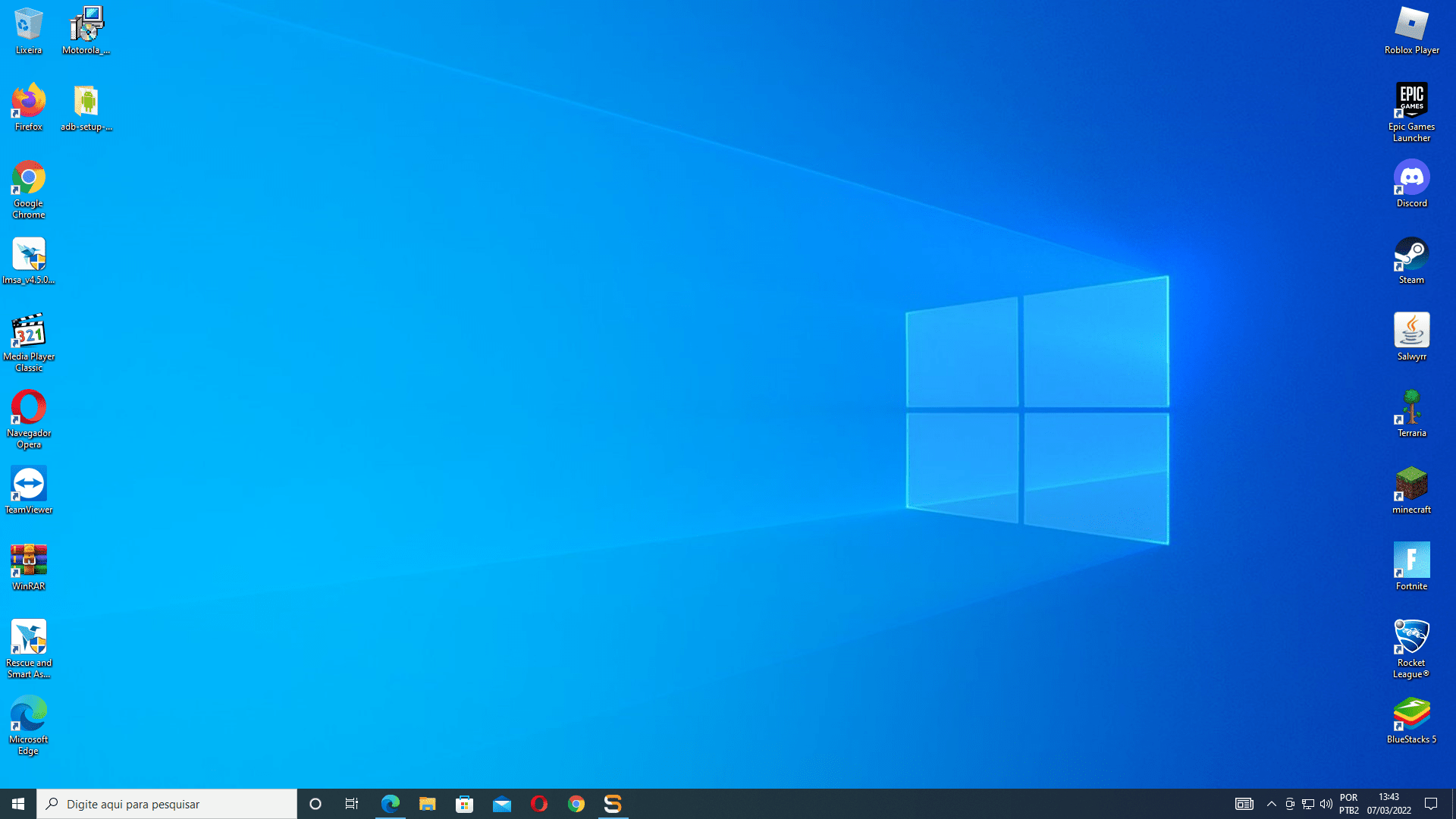
Task: Select the WinRAR desktop shortcut
Action: click(29, 567)
